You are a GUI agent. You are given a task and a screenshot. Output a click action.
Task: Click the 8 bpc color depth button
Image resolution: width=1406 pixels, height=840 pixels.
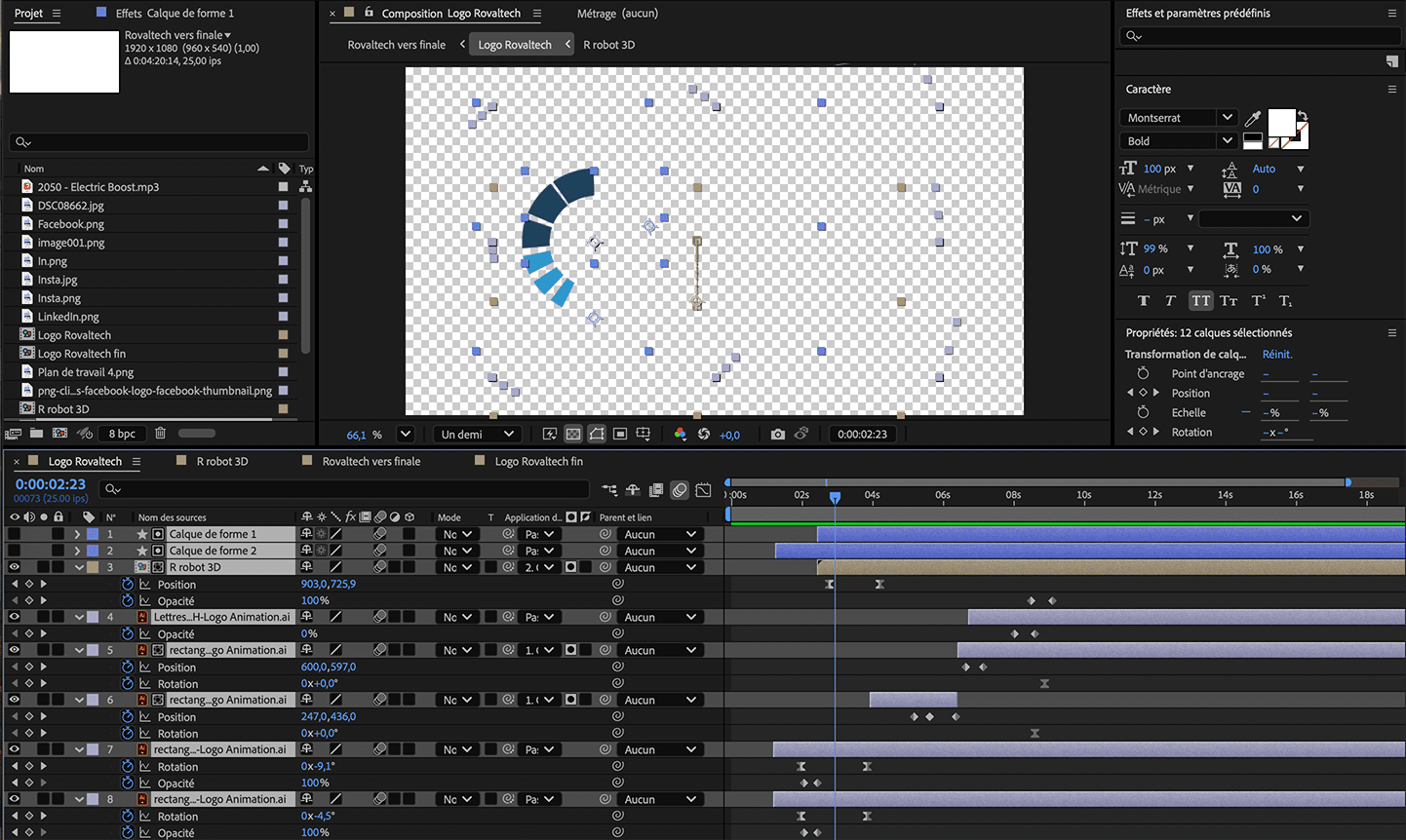point(122,434)
